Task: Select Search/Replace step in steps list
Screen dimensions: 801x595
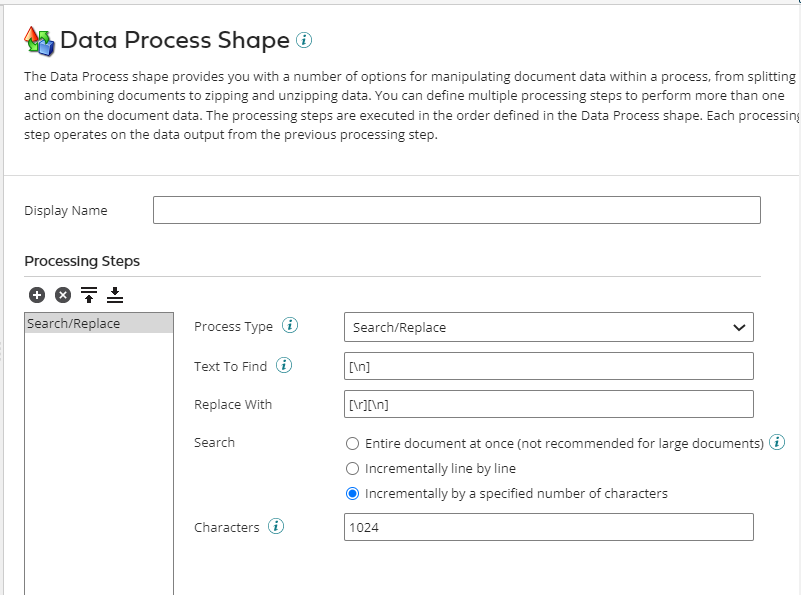Action: (x=98, y=324)
